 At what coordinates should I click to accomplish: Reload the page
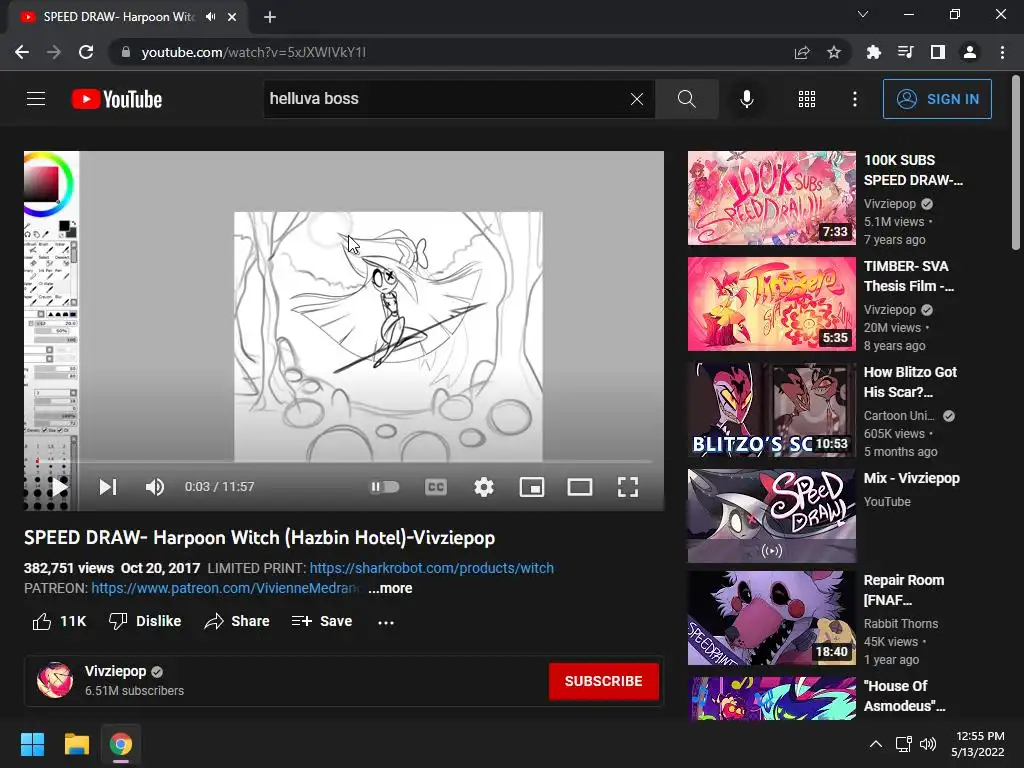pyautogui.click(x=86, y=52)
